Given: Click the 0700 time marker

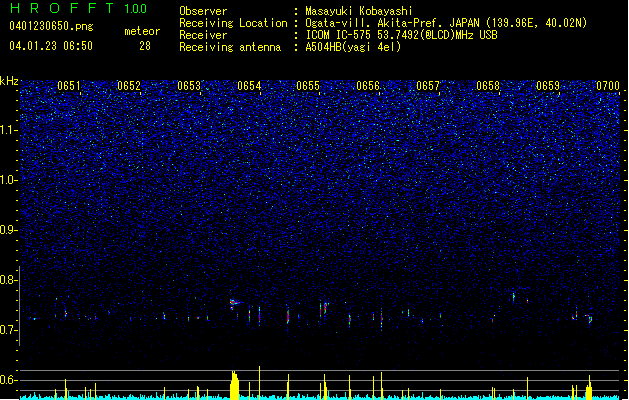Looking at the screenshot, I should [x=608, y=86].
